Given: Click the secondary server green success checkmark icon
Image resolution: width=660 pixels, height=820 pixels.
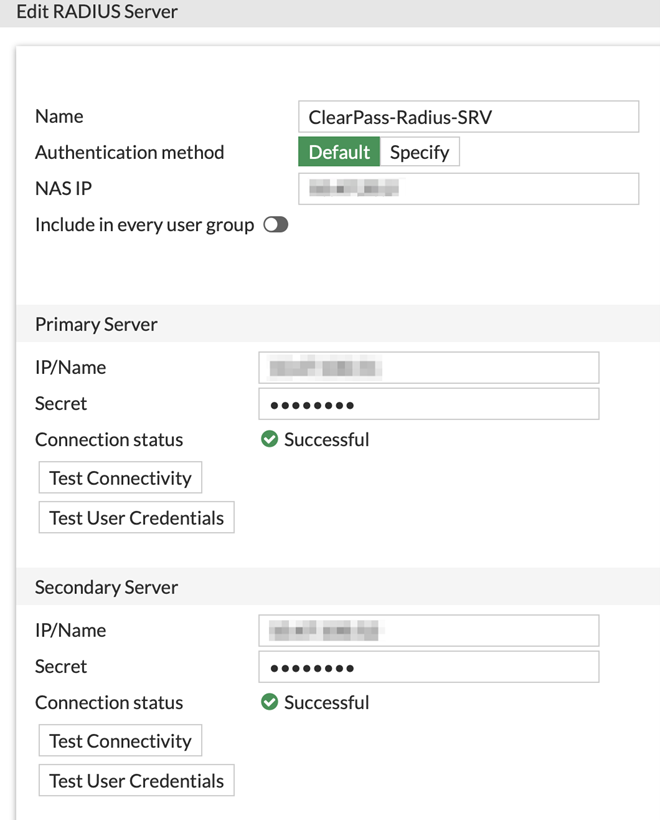Looking at the screenshot, I should (x=269, y=702).
